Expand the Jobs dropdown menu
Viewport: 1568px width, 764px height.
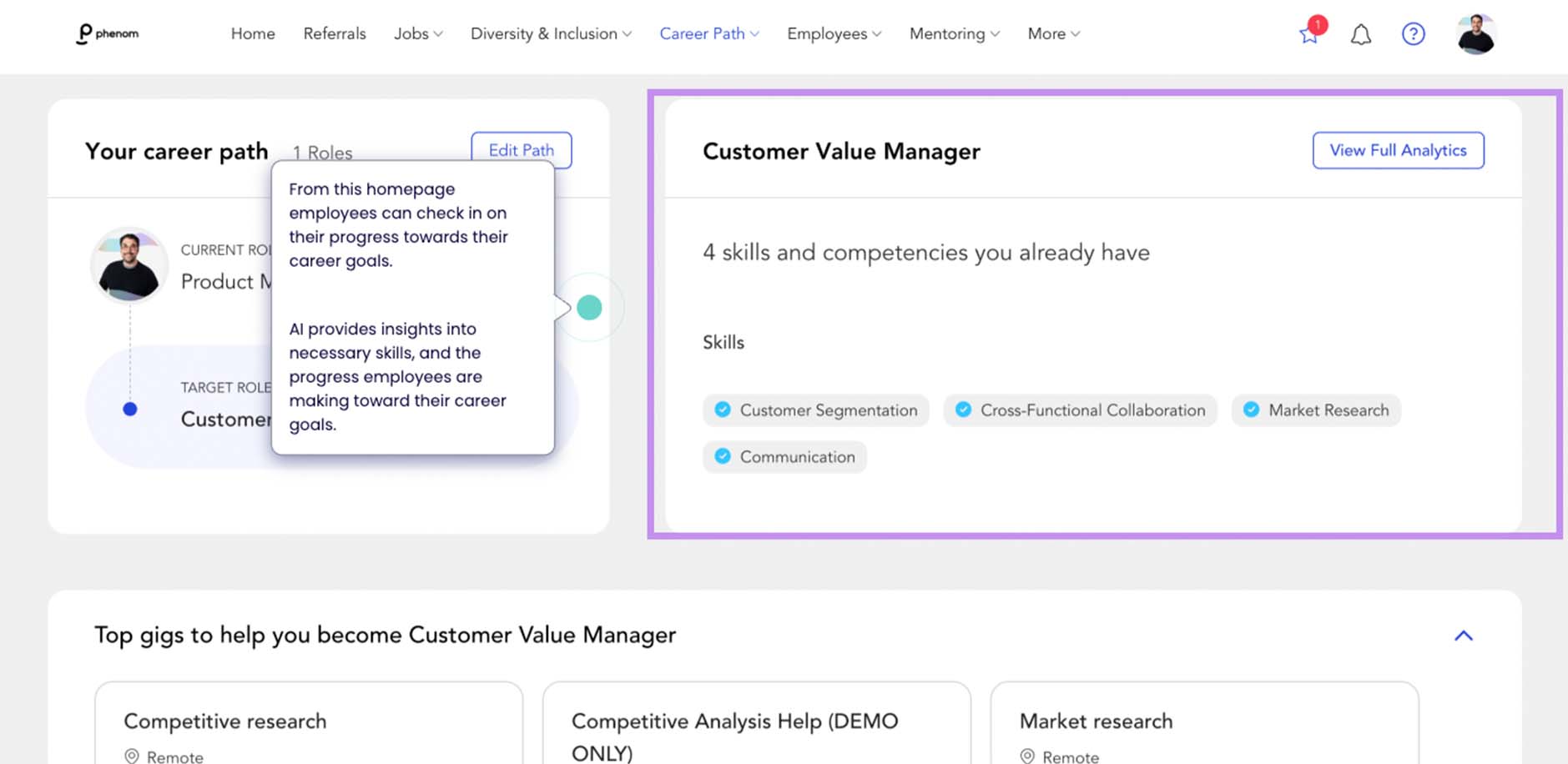418,34
